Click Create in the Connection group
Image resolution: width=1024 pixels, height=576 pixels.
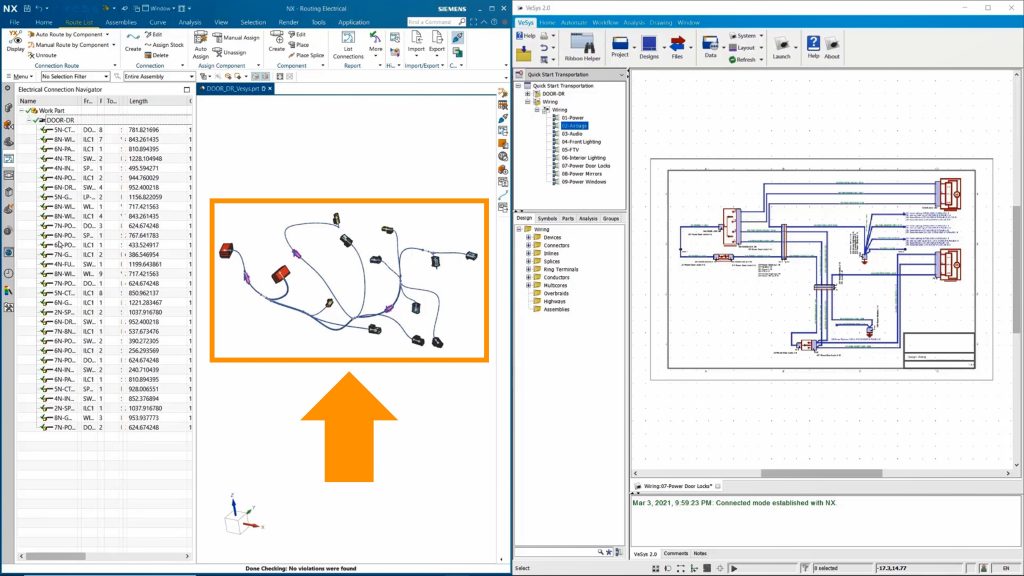pyautogui.click(x=133, y=41)
